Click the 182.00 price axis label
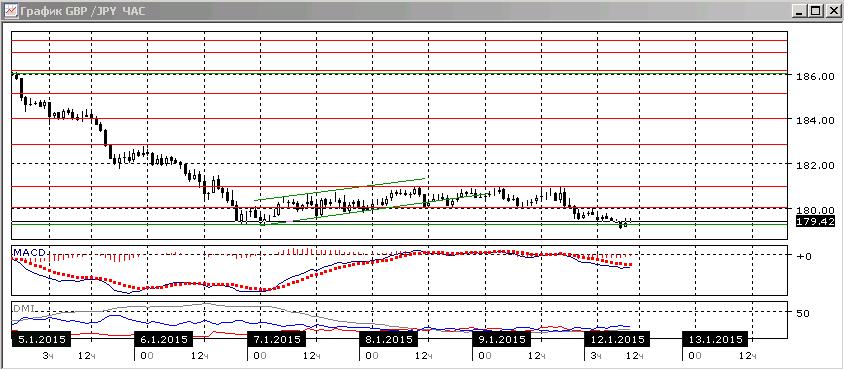The image size is (844, 369). [x=816, y=165]
